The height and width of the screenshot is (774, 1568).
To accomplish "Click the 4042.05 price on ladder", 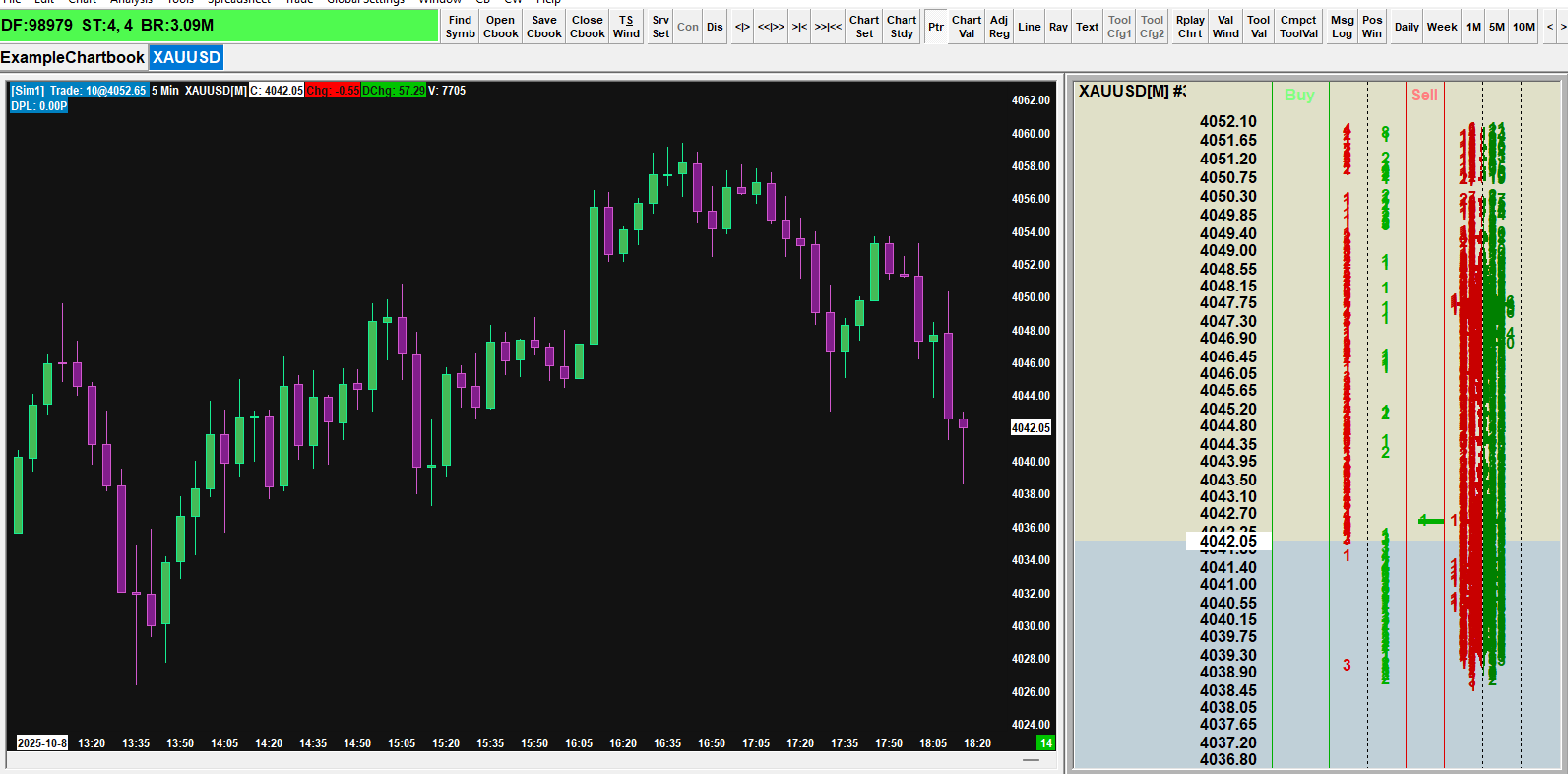I will [x=1228, y=541].
